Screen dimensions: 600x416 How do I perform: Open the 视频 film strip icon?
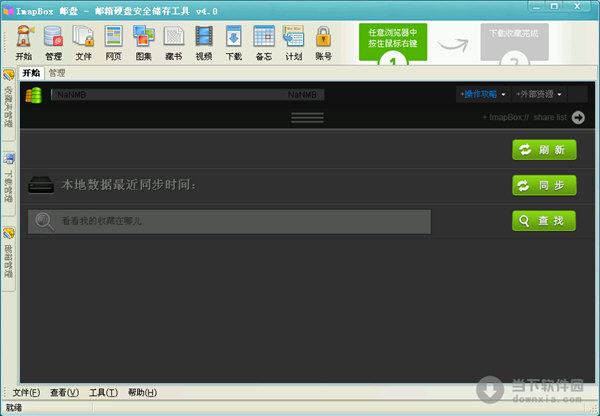[204, 42]
